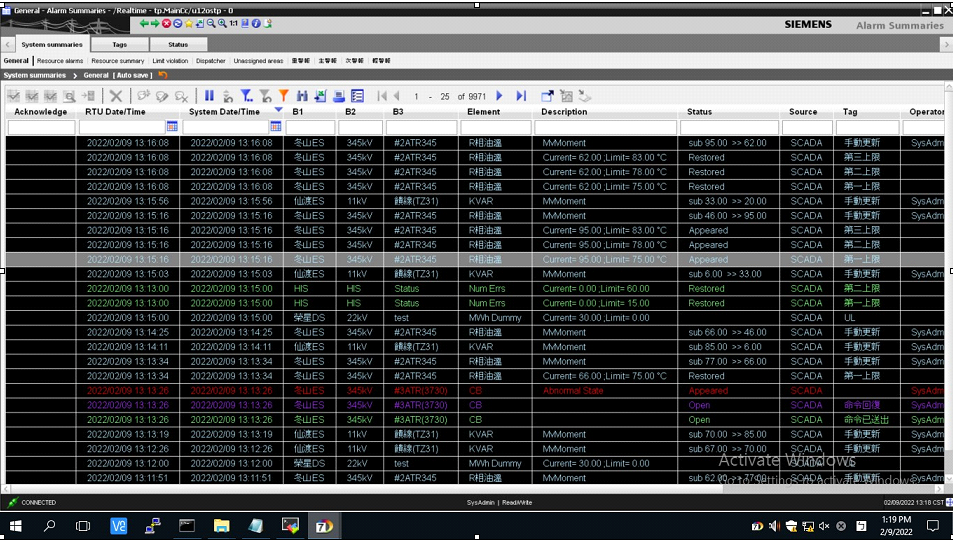Switch to the Tags tab

coord(119,44)
